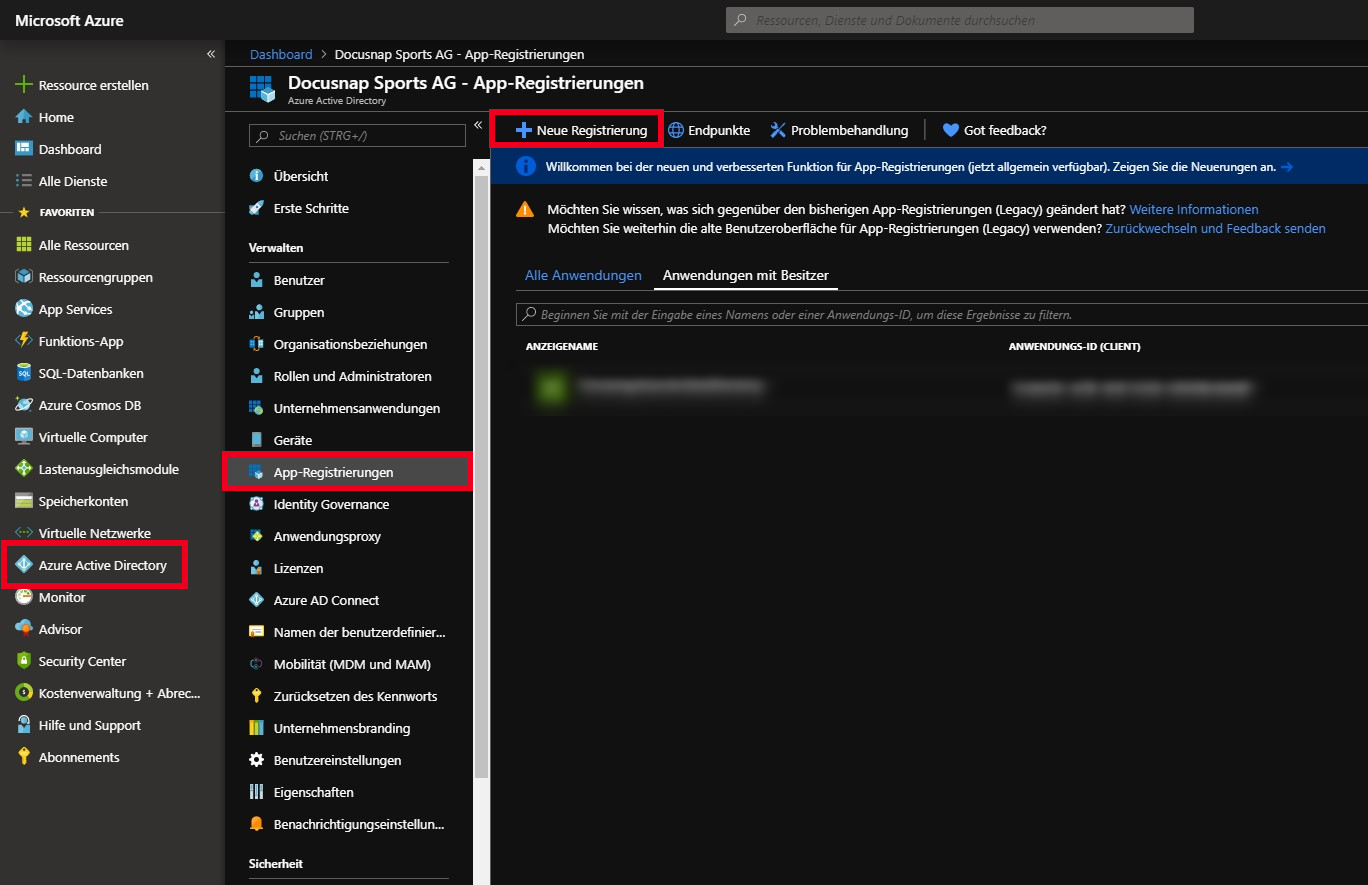Open the Home house icon

pos(24,117)
